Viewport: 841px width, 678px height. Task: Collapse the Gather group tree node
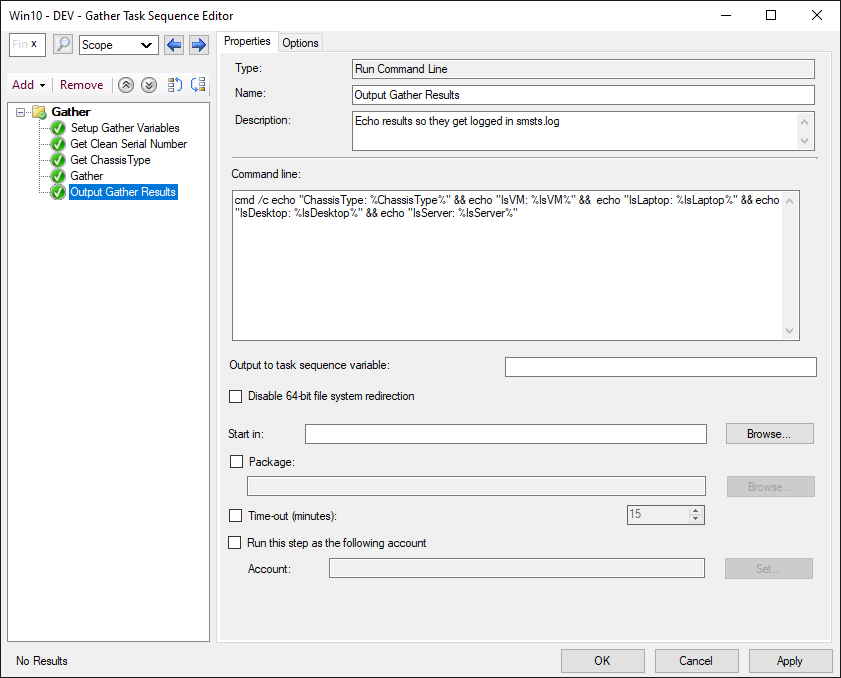pyautogui.click(x=20, y=112)
